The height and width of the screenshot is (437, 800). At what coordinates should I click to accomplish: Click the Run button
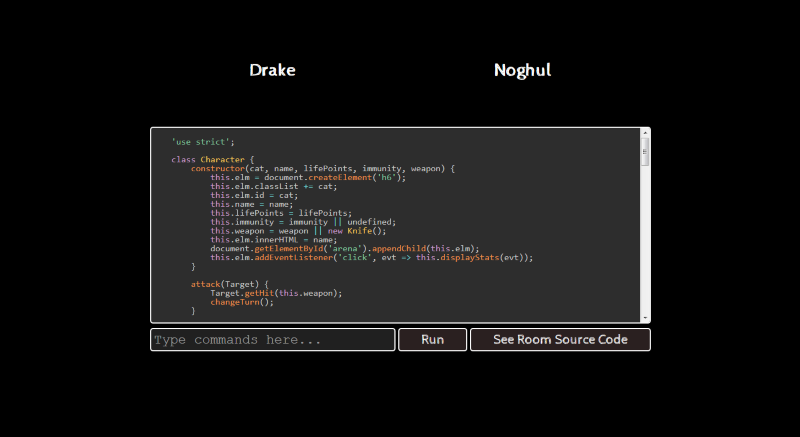(x=433, y=340)
